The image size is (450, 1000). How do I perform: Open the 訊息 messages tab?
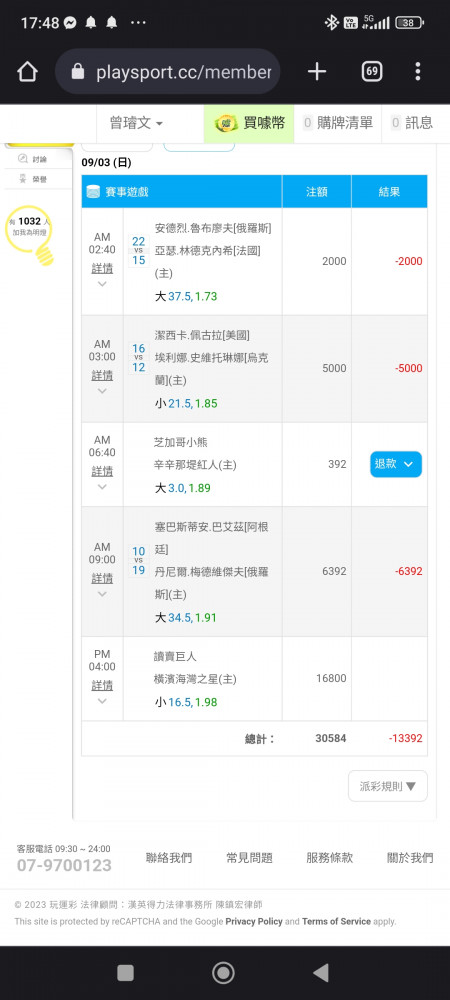(x=412, y=123)
